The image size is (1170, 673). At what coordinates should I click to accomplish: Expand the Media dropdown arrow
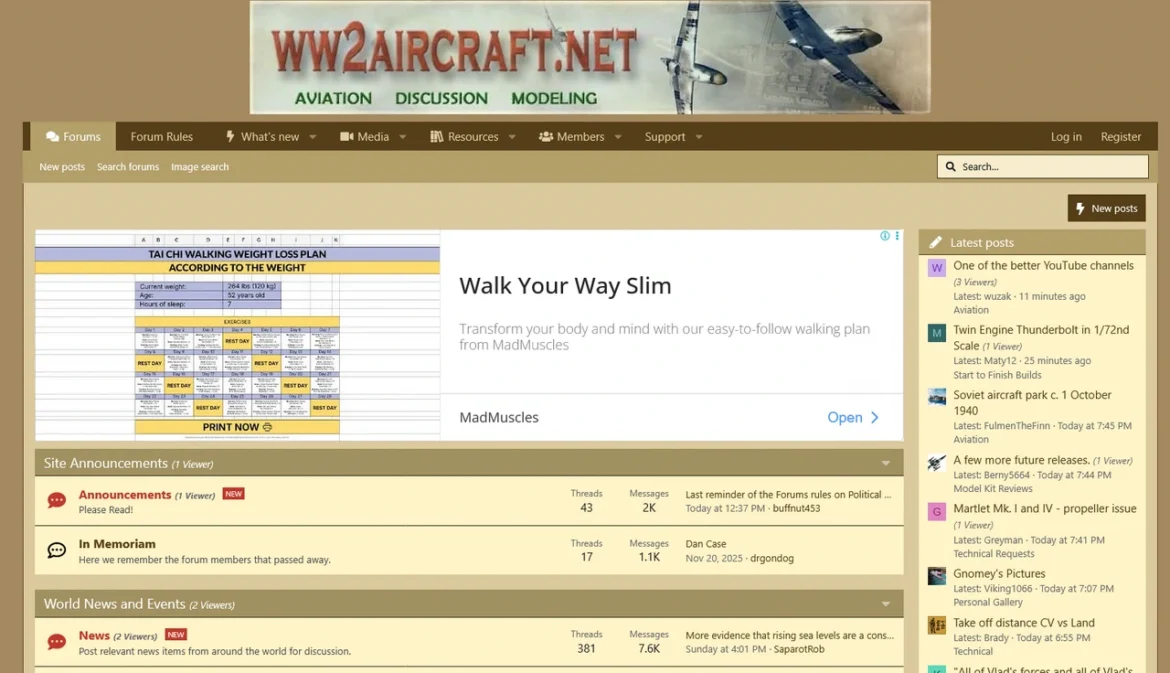[403, 137]
